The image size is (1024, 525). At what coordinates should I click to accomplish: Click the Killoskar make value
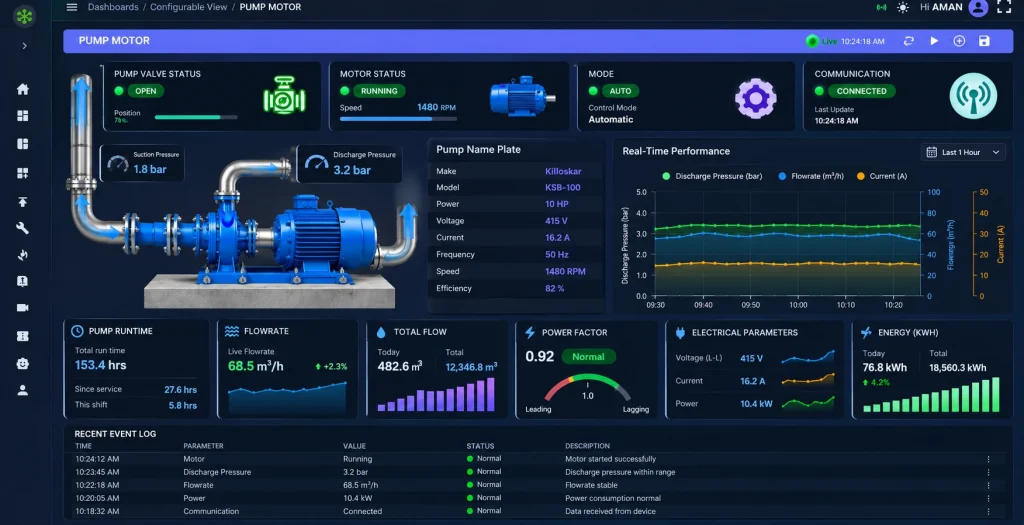(x=563, y=171)
